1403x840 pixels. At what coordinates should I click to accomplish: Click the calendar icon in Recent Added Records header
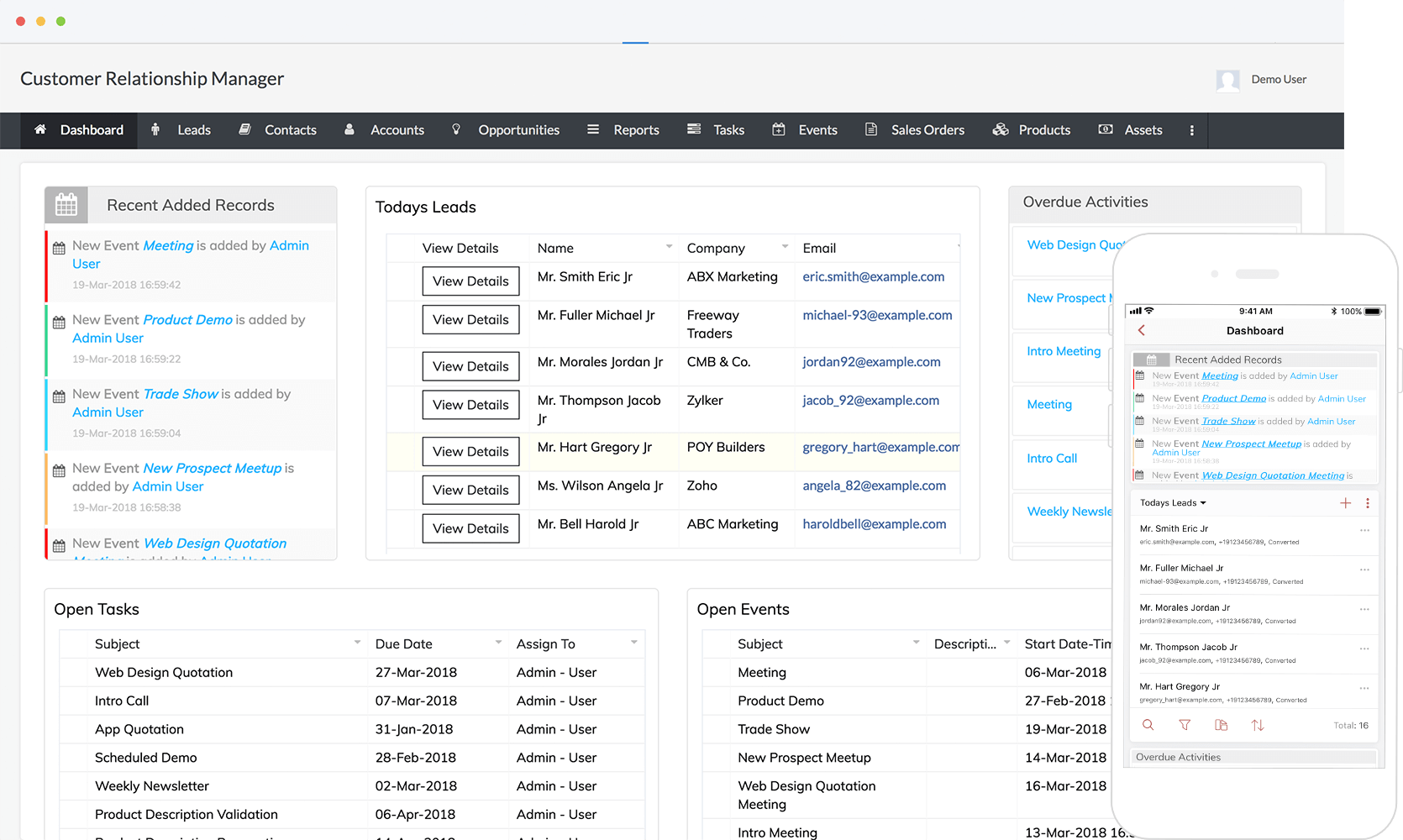point(66,205)
